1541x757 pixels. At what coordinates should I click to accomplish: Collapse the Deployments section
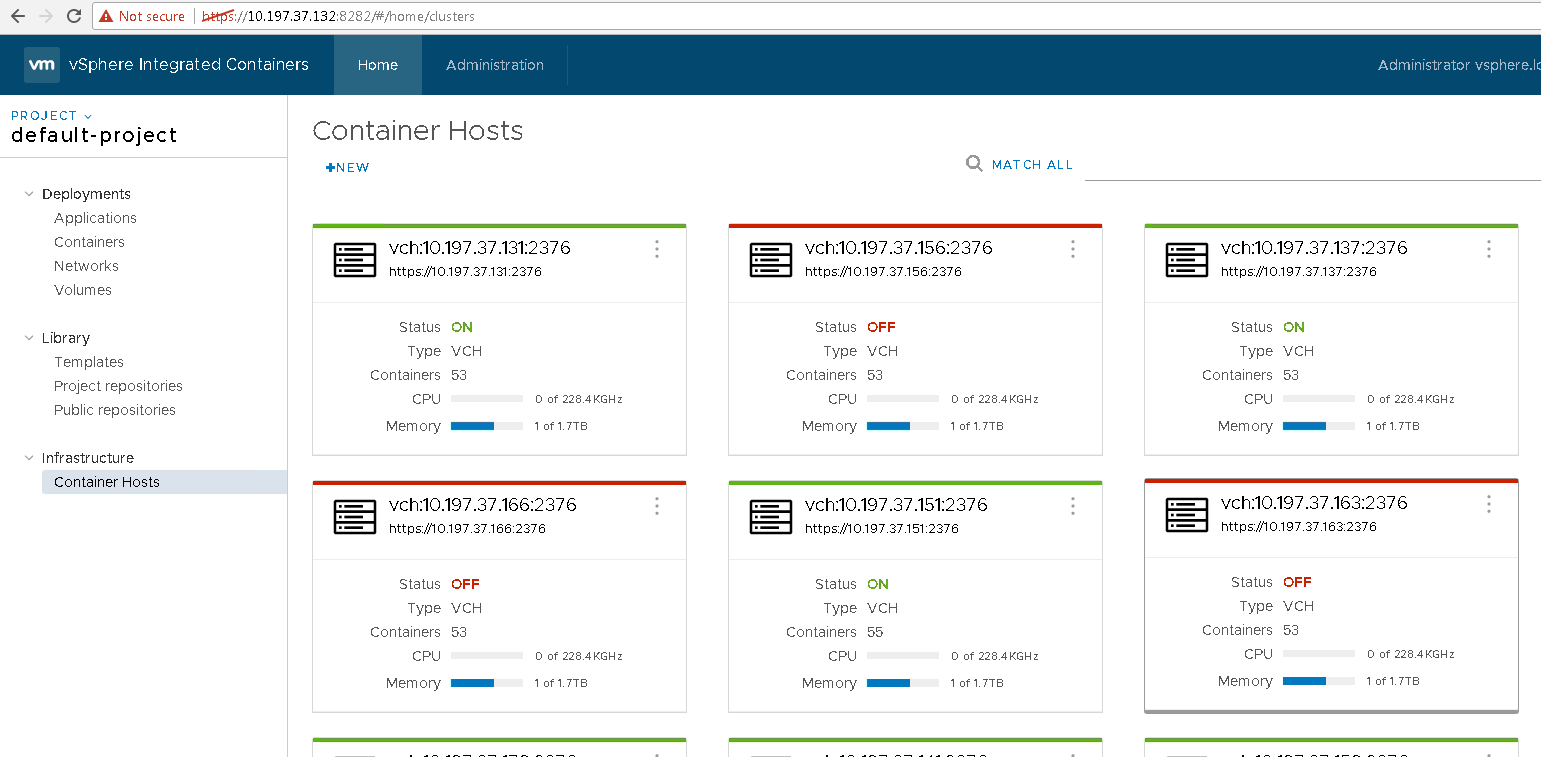click(29, 194)
